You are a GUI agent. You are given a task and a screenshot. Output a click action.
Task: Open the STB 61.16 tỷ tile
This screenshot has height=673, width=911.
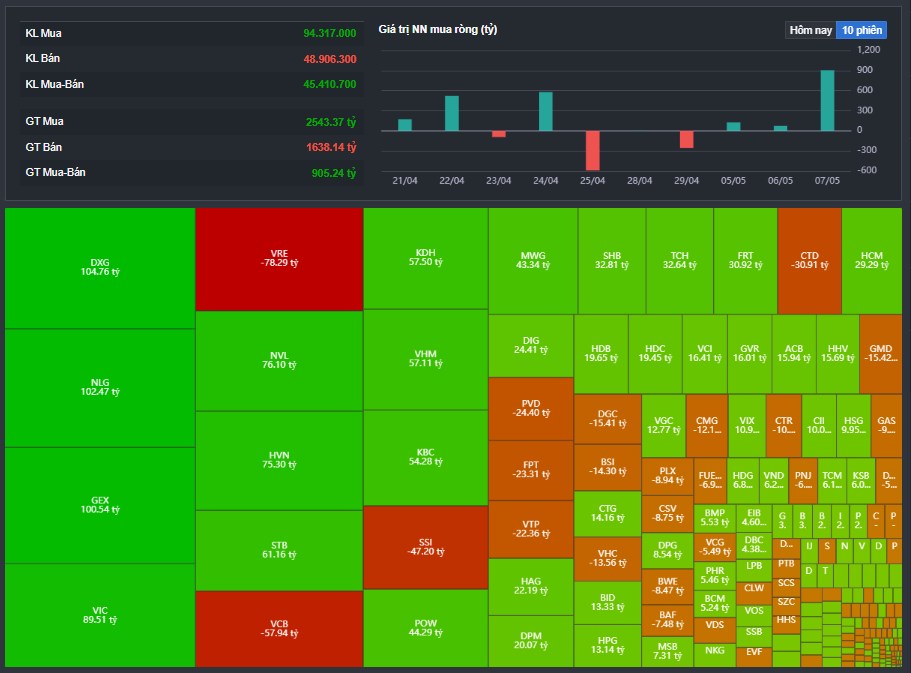279,550
